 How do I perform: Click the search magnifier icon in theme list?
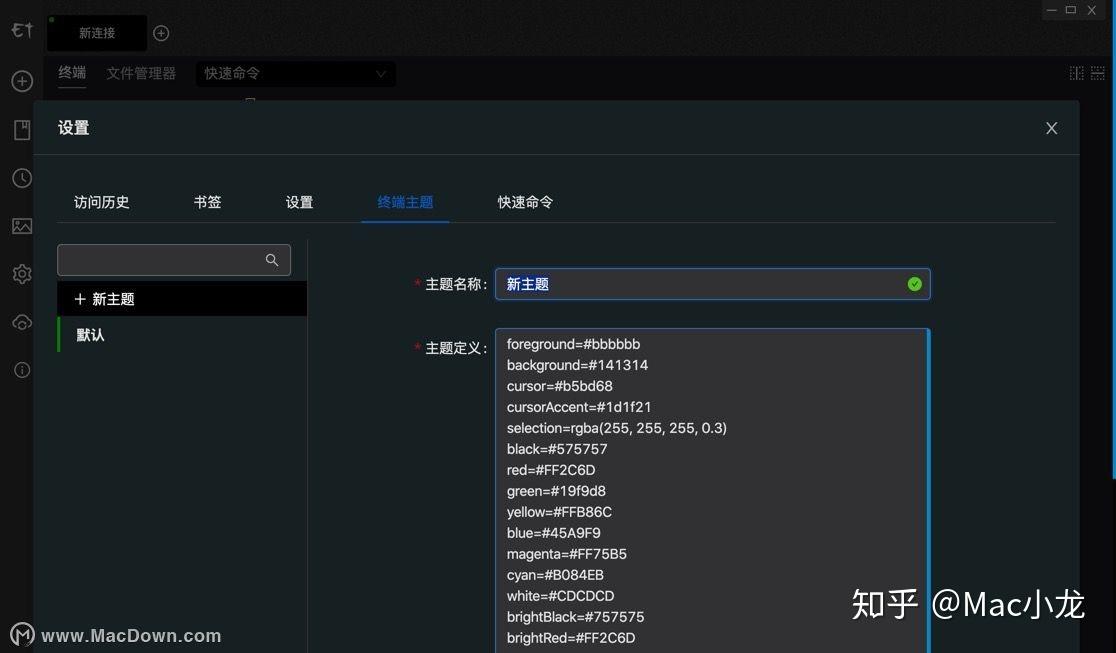pyautogui.click(x=272, y=260)
